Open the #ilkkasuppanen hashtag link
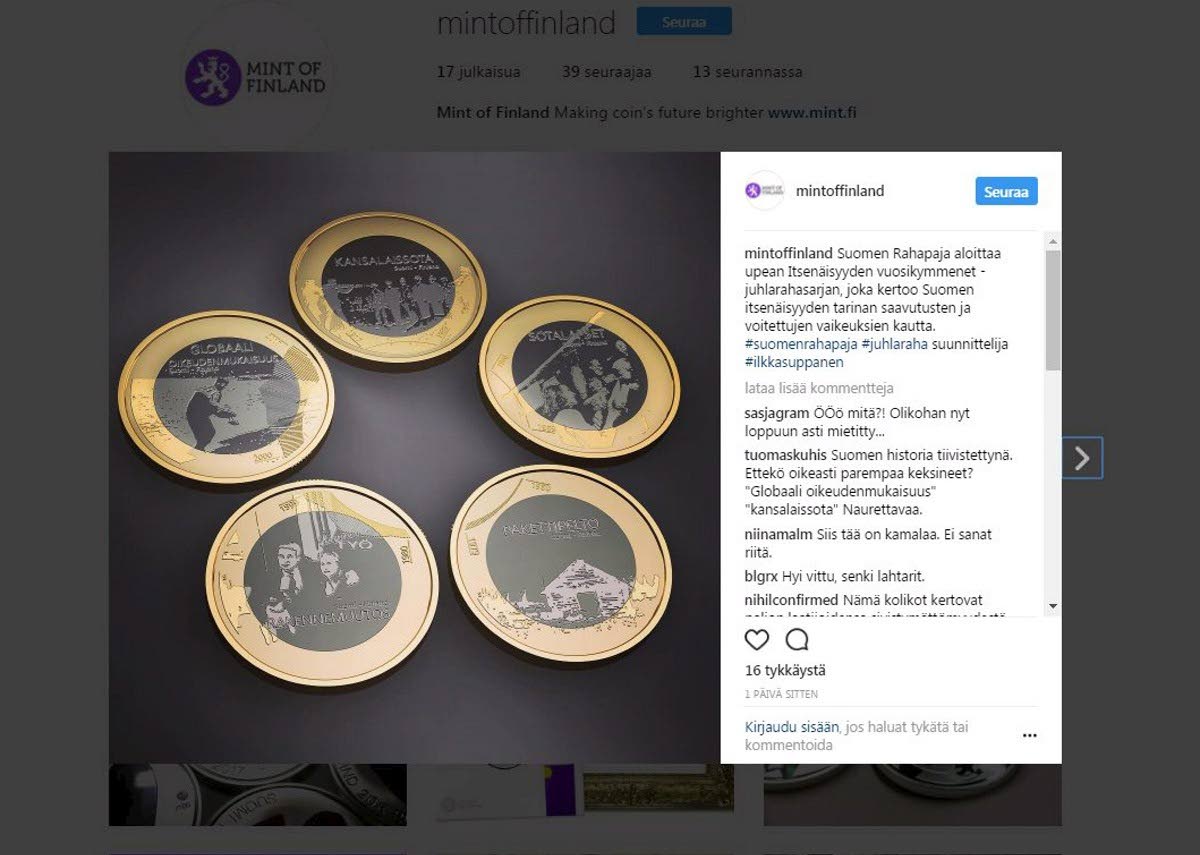The image size is (1200, 855). [794, 362]
